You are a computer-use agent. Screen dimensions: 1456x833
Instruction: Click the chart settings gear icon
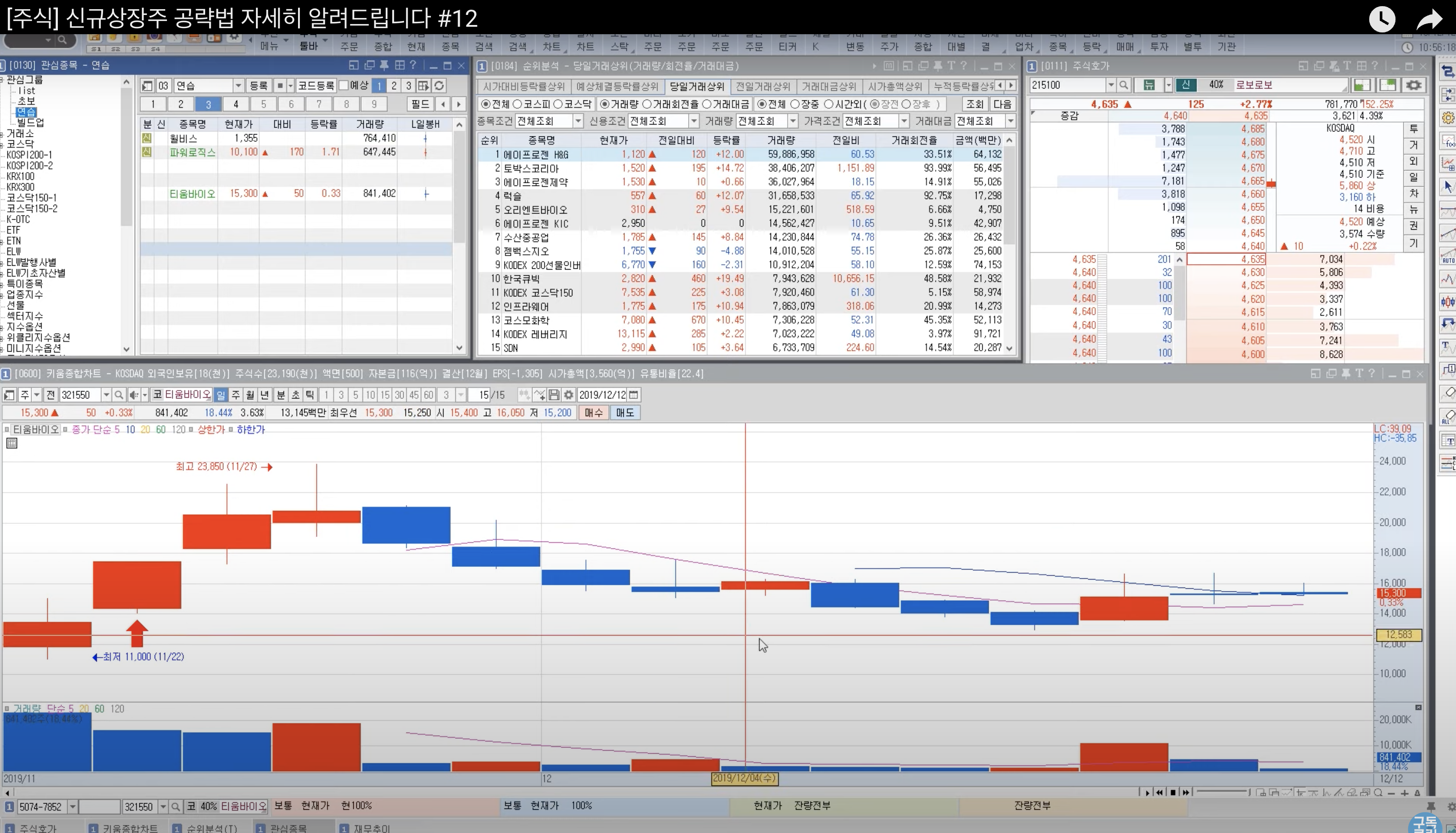tap(568, 395)
